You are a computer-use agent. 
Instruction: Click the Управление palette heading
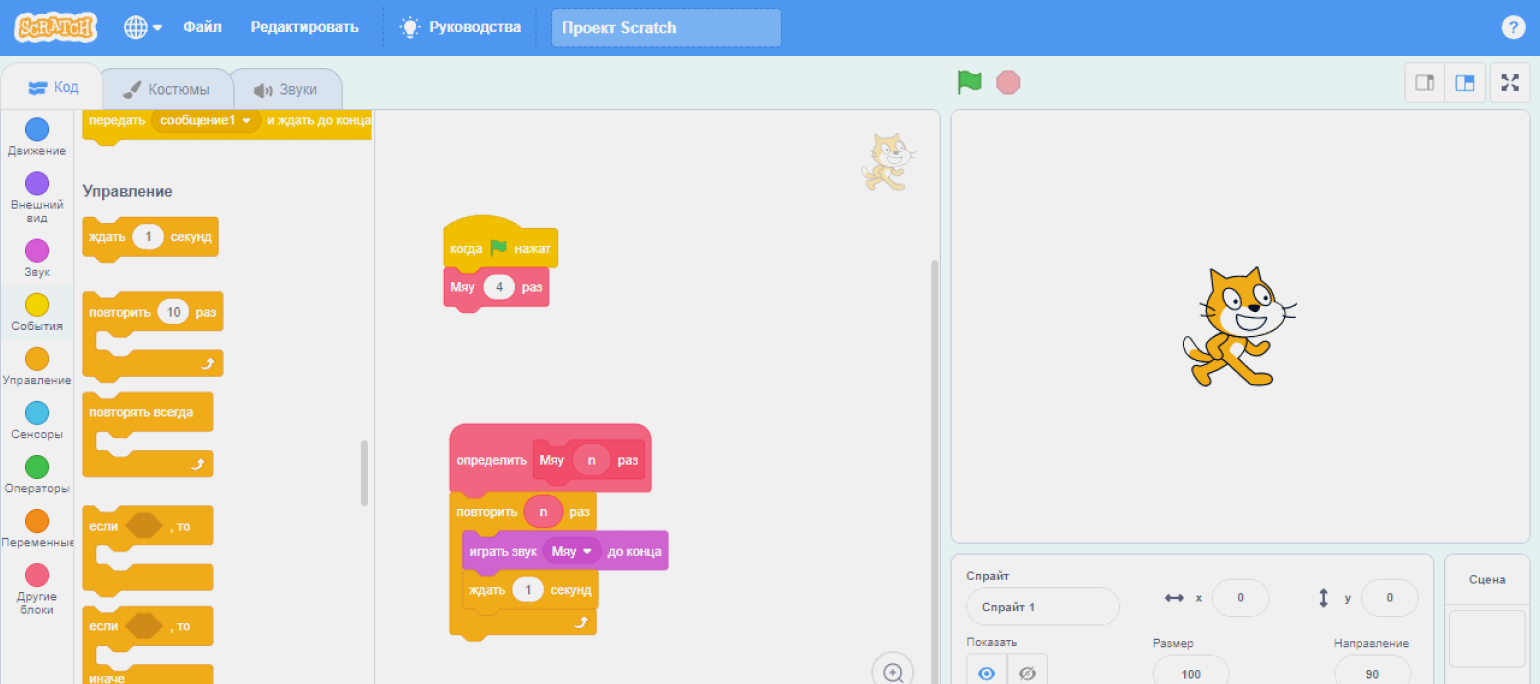coord(127,191)
